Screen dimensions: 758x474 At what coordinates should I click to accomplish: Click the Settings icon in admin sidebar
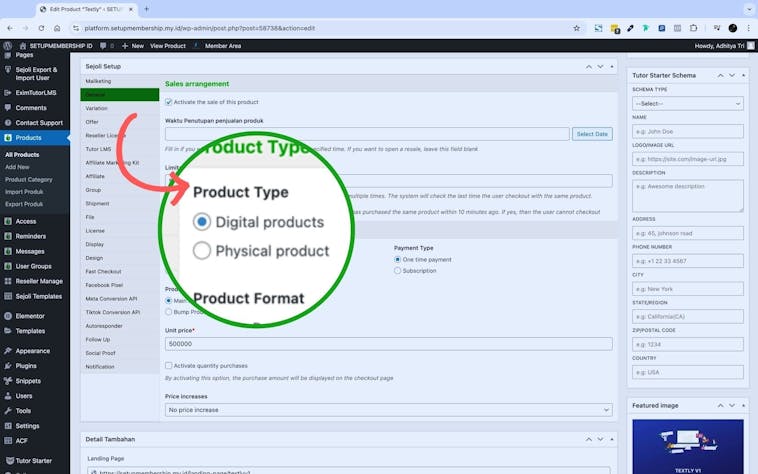[x=8, y=426]
